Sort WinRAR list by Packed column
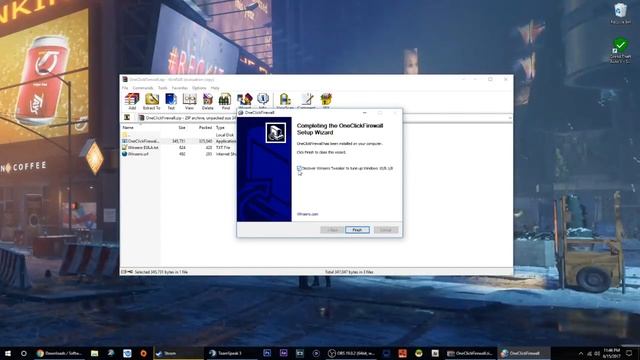 click(x=205, y=128)
